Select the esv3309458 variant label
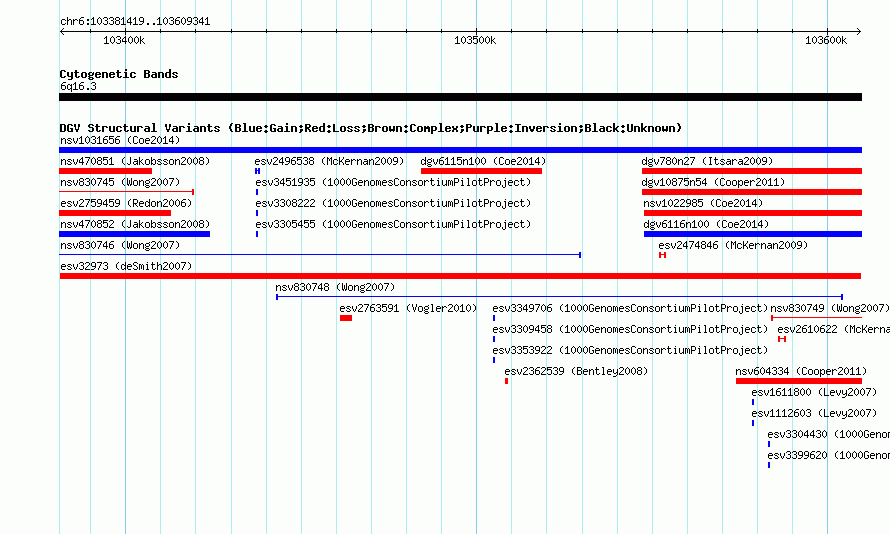The height and width of the screenshot is (534, 890). pyautogui.click(x=630, y=329)
